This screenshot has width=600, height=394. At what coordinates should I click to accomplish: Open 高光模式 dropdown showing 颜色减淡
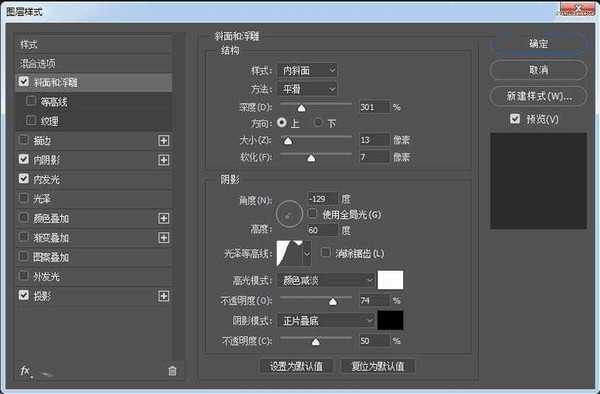tap(326, 280)
